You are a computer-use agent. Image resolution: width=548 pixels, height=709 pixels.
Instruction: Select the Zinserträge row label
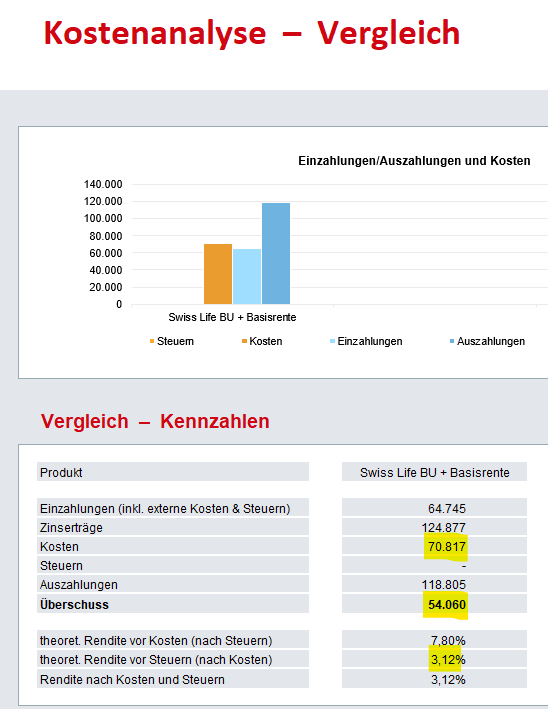[x=71, y=528]
